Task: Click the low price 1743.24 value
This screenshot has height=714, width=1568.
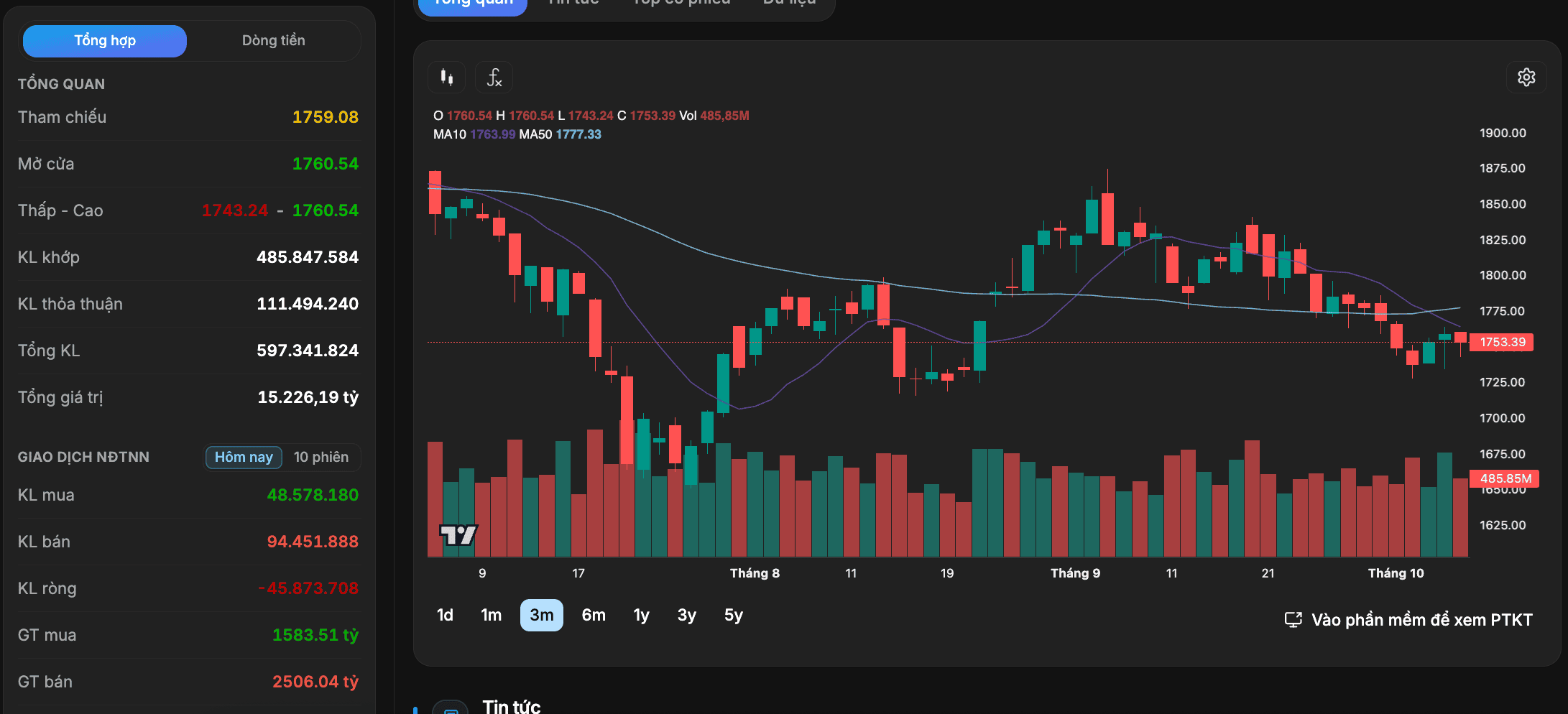Action: [235, 210]
